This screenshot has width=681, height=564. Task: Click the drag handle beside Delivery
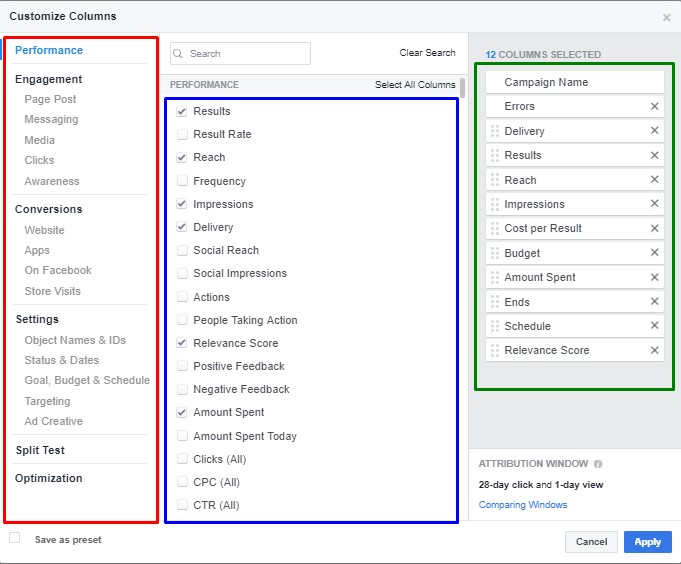click(x=495, y=131)
